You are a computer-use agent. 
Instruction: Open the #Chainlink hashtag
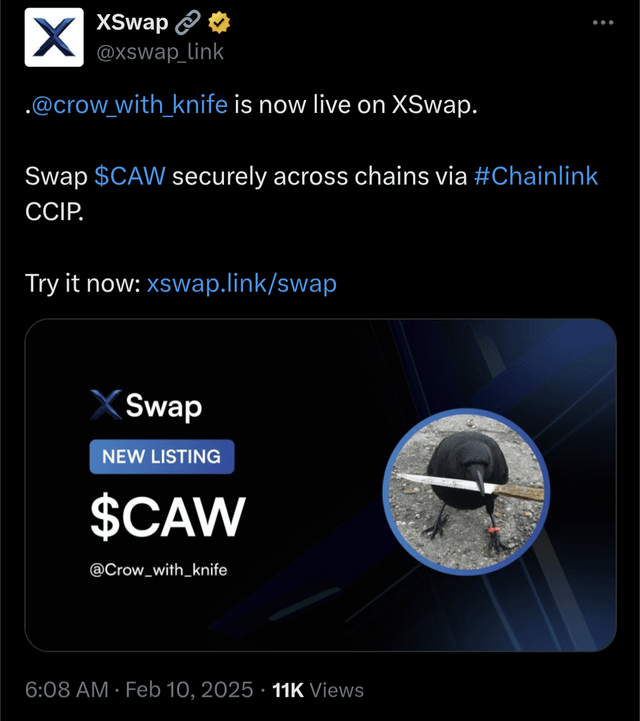tap(536, 176)
